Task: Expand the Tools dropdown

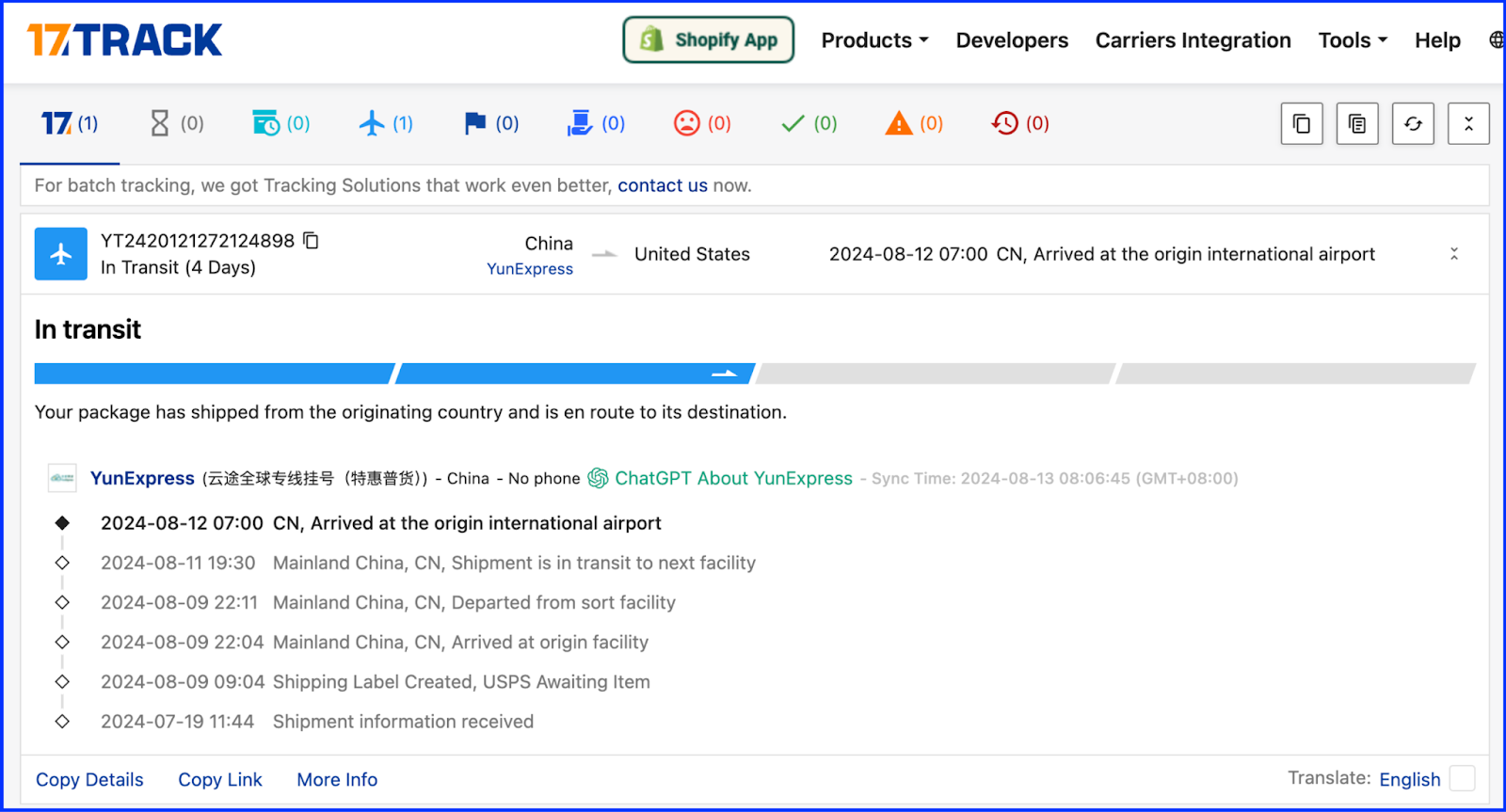Action: pyautogui.click(x=1353, y=40)
